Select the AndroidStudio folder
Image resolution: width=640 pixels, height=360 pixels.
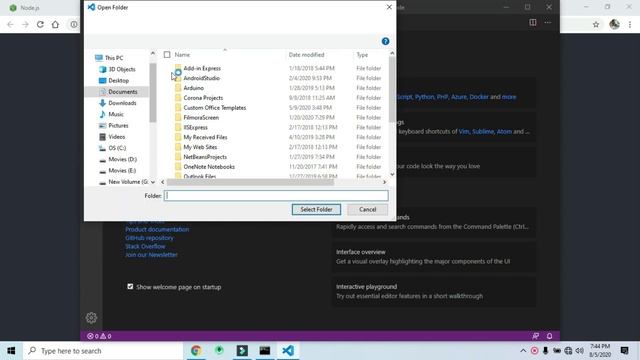(x=202, y=78)
